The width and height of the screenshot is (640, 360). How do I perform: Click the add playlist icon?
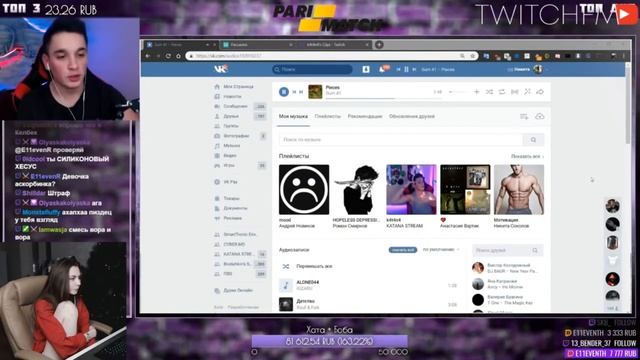pyautogui.click(x=524, y=117)
